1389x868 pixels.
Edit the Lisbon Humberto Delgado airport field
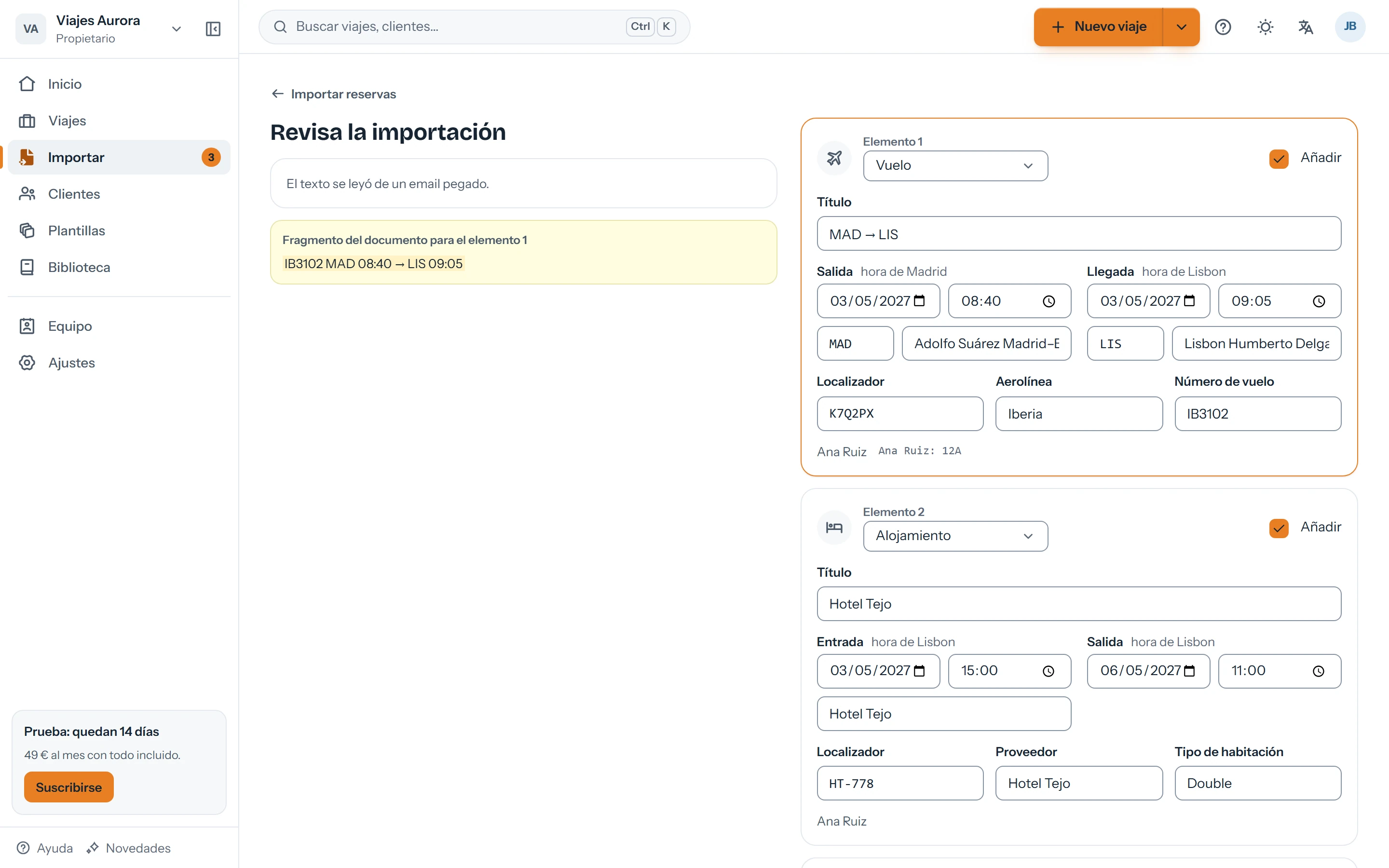1256,344
